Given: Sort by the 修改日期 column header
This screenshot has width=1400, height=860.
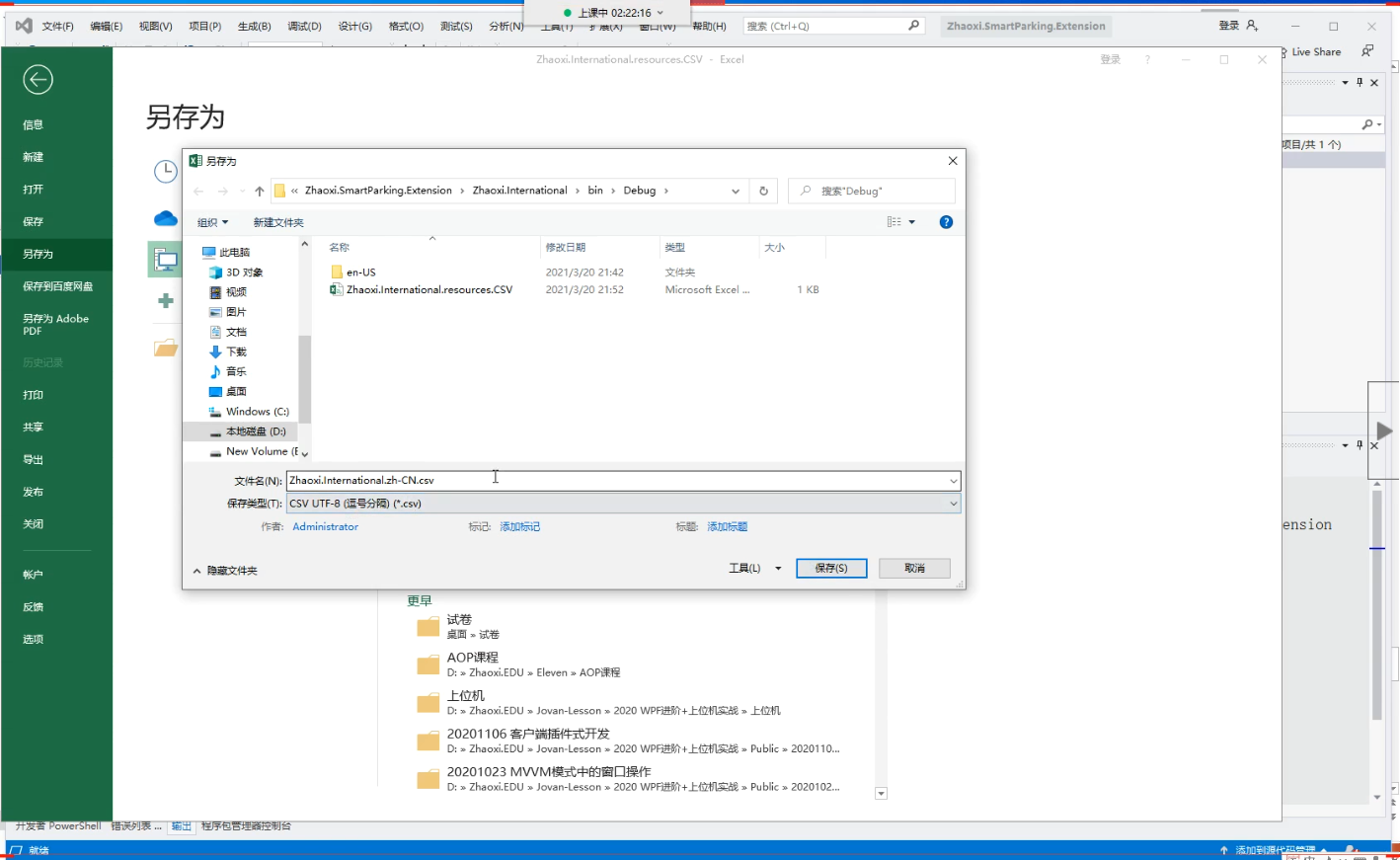Looking at the screenshot, I should [566, 248].
